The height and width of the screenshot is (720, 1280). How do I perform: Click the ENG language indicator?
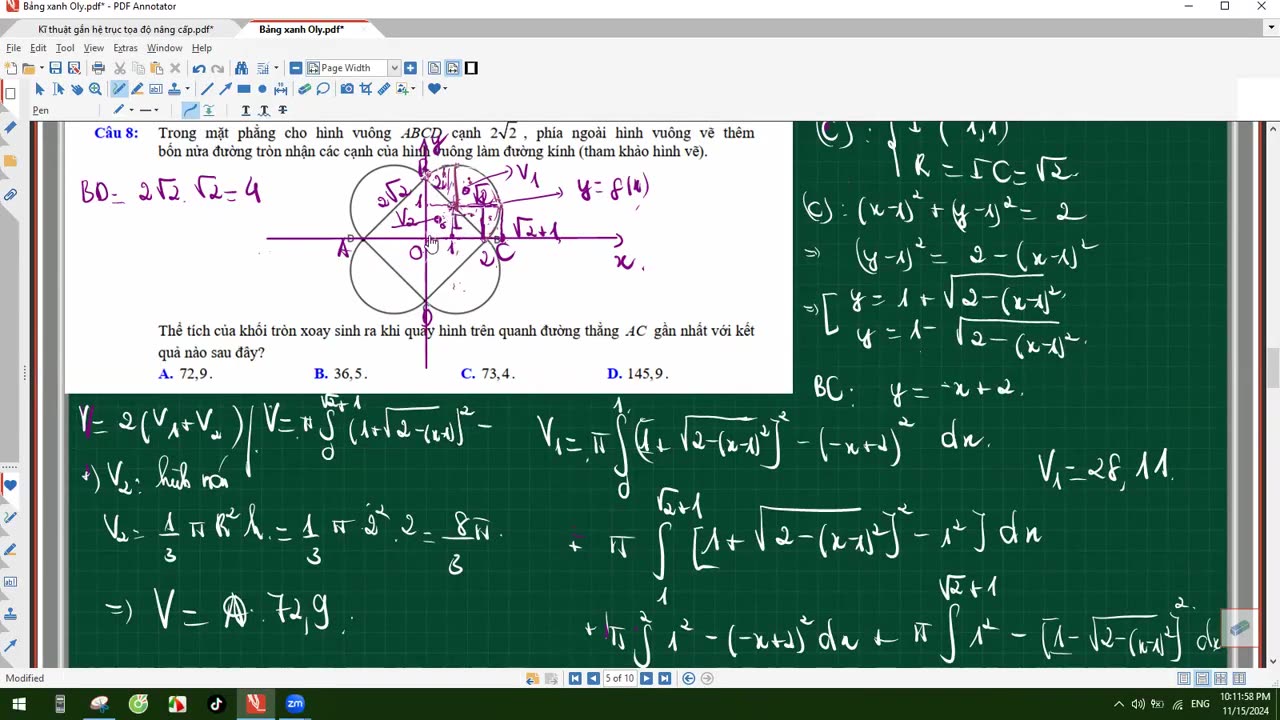1200,704
